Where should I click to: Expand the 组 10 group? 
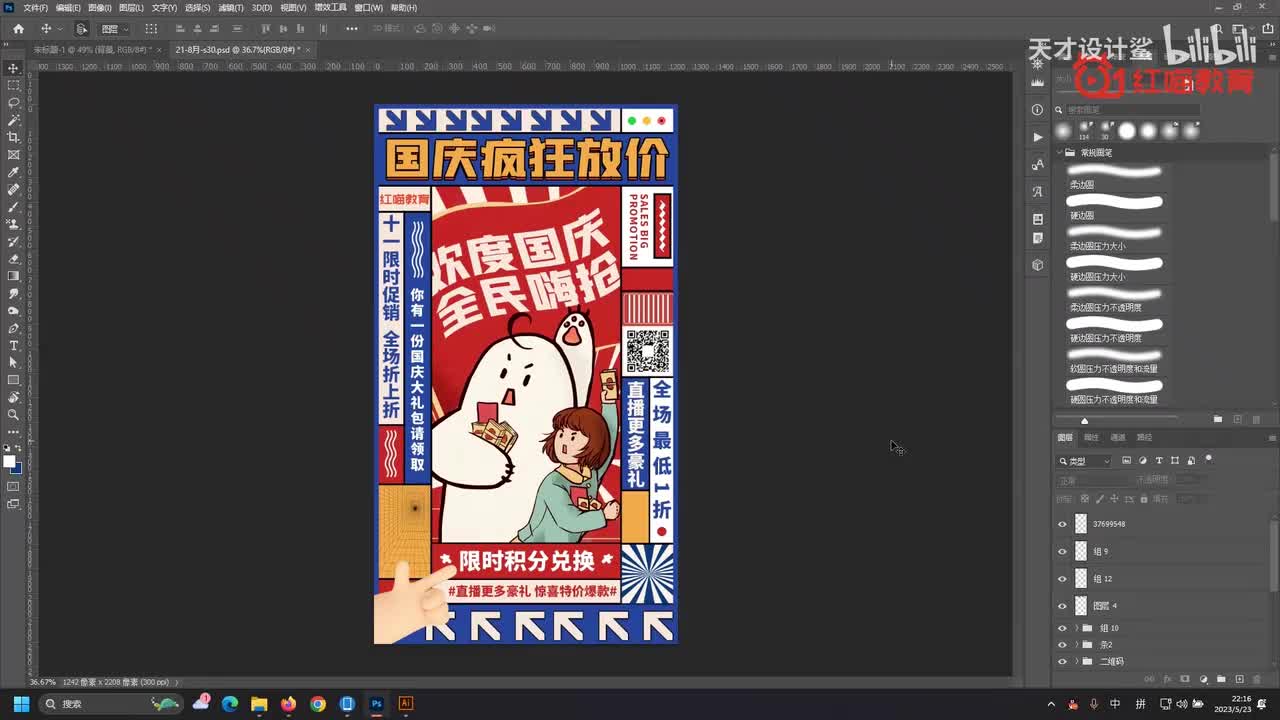pyautogui.click(x=1077, y=628)
